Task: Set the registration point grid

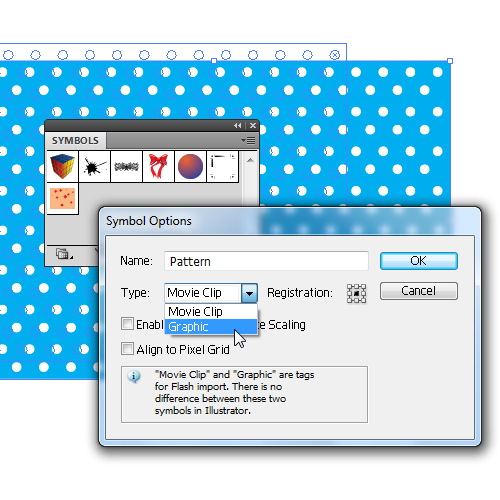Action: (x=356, y=293)
